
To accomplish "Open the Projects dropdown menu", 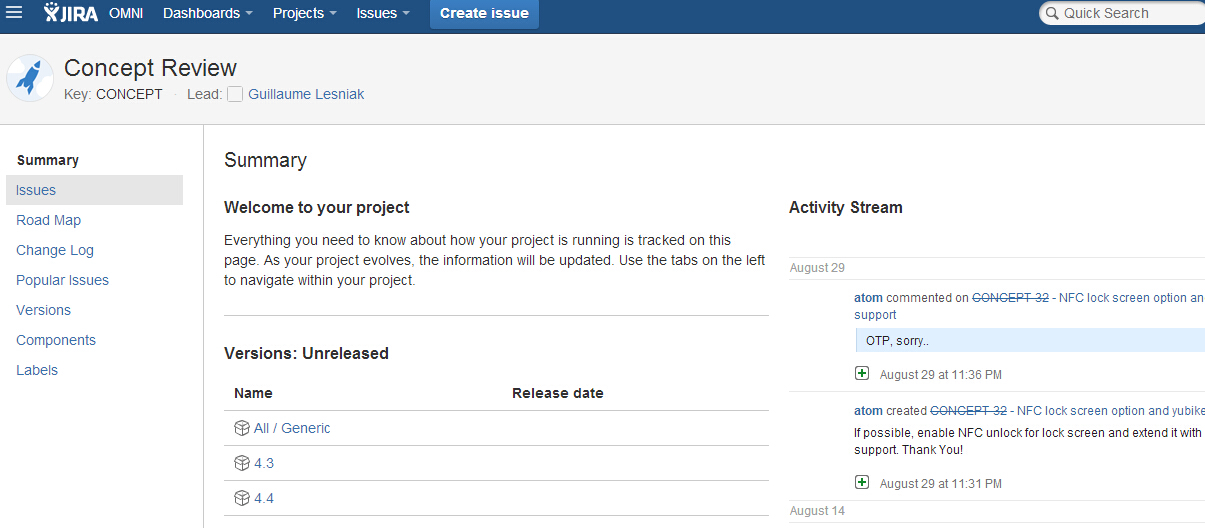I will pyautogui.click(x=305, y=13).
